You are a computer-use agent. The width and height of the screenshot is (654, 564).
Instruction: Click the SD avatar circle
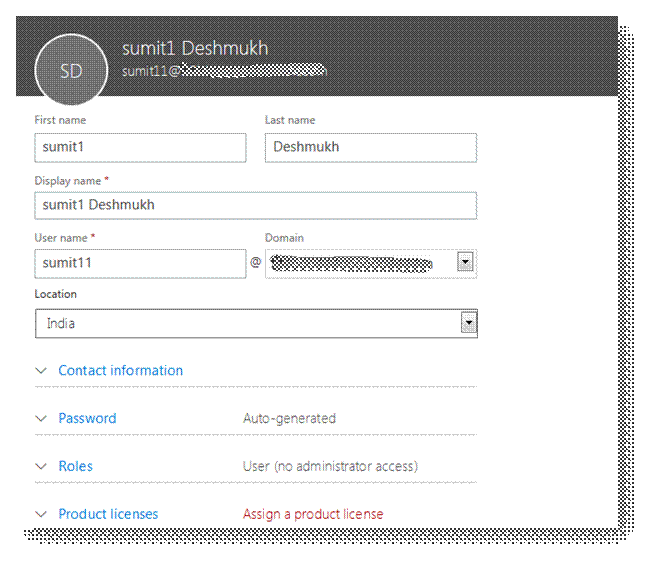tap(70, 72)
